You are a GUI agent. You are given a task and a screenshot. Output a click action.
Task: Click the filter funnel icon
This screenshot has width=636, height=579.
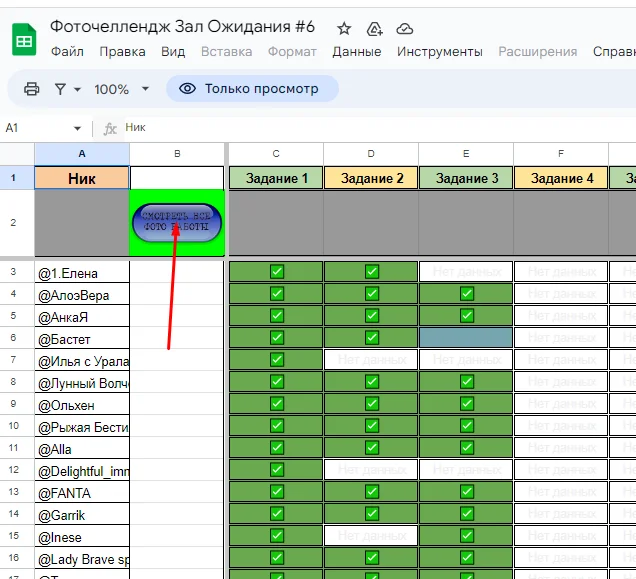(x=60, y=89)
